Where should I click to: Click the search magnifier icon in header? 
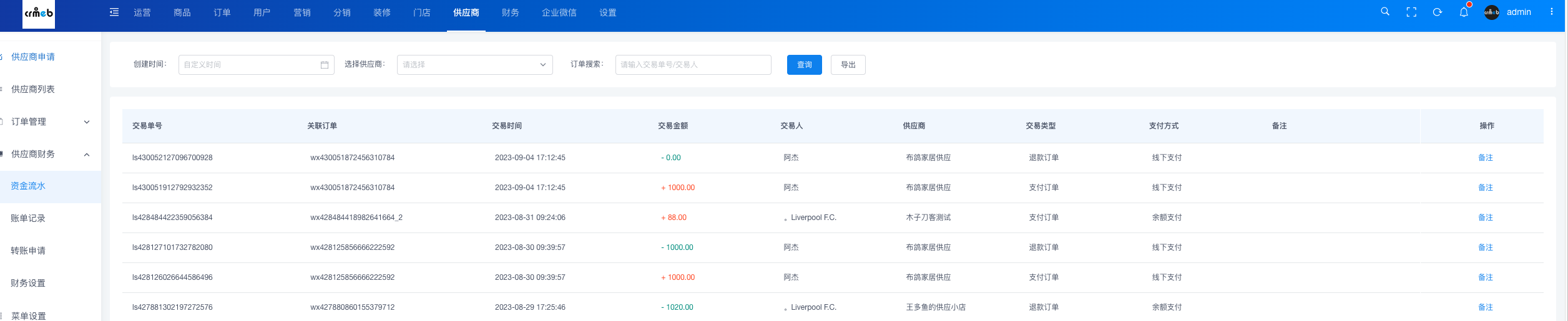click(x=1384, y=12)
